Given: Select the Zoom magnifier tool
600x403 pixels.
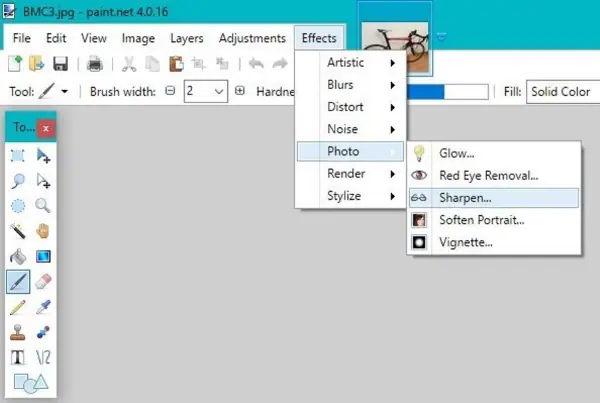Looking at the screenshot, I should 43,206.
